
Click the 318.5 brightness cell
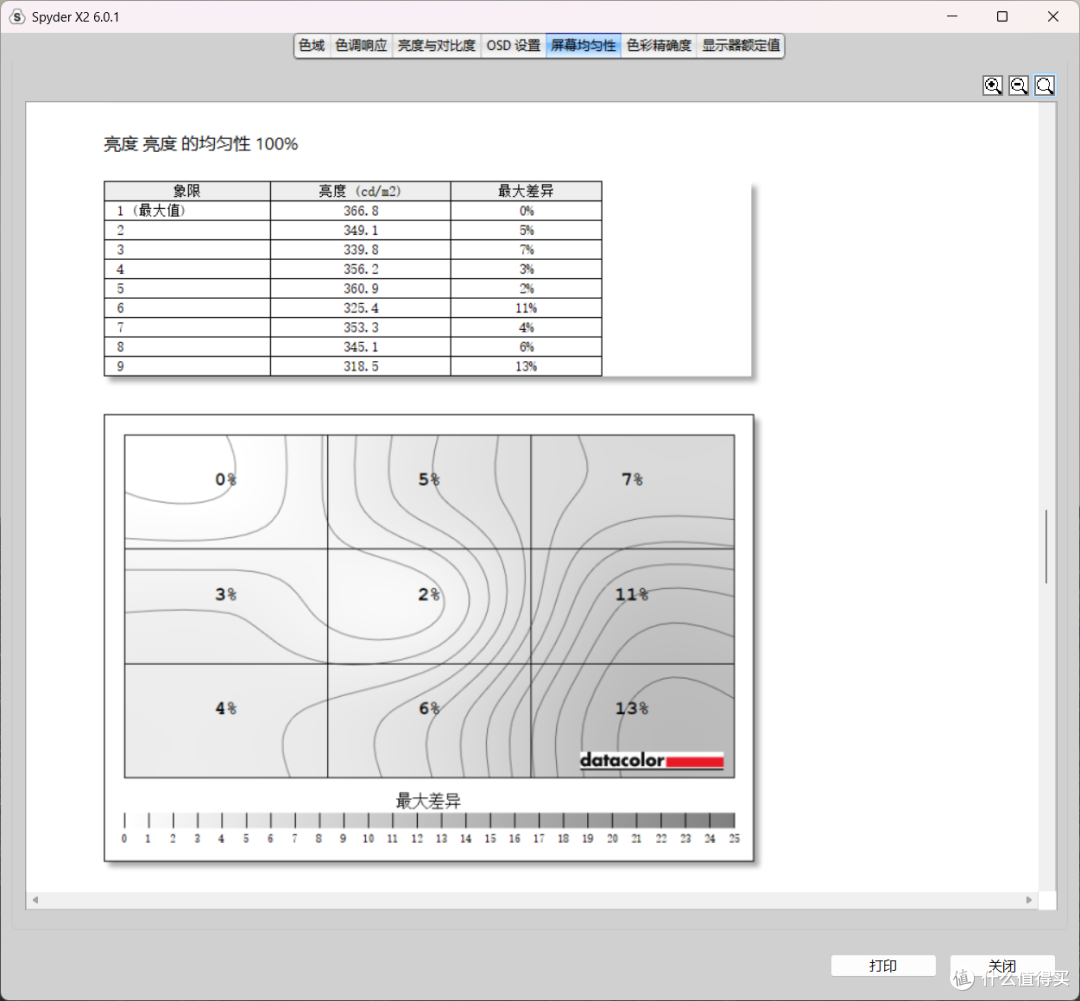click(360, 366)
